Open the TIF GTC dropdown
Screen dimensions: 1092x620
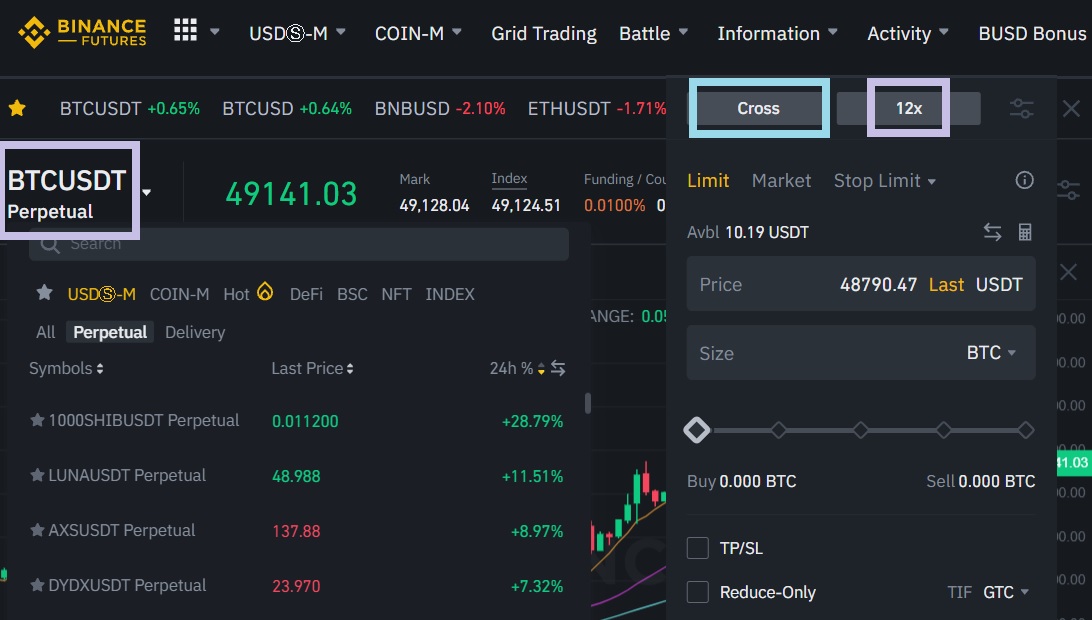tap(1005, 592)
